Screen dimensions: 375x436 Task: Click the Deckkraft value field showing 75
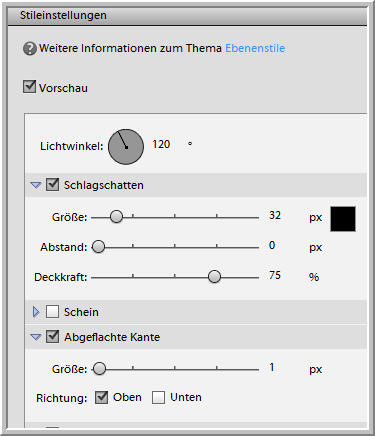point(275,275)
